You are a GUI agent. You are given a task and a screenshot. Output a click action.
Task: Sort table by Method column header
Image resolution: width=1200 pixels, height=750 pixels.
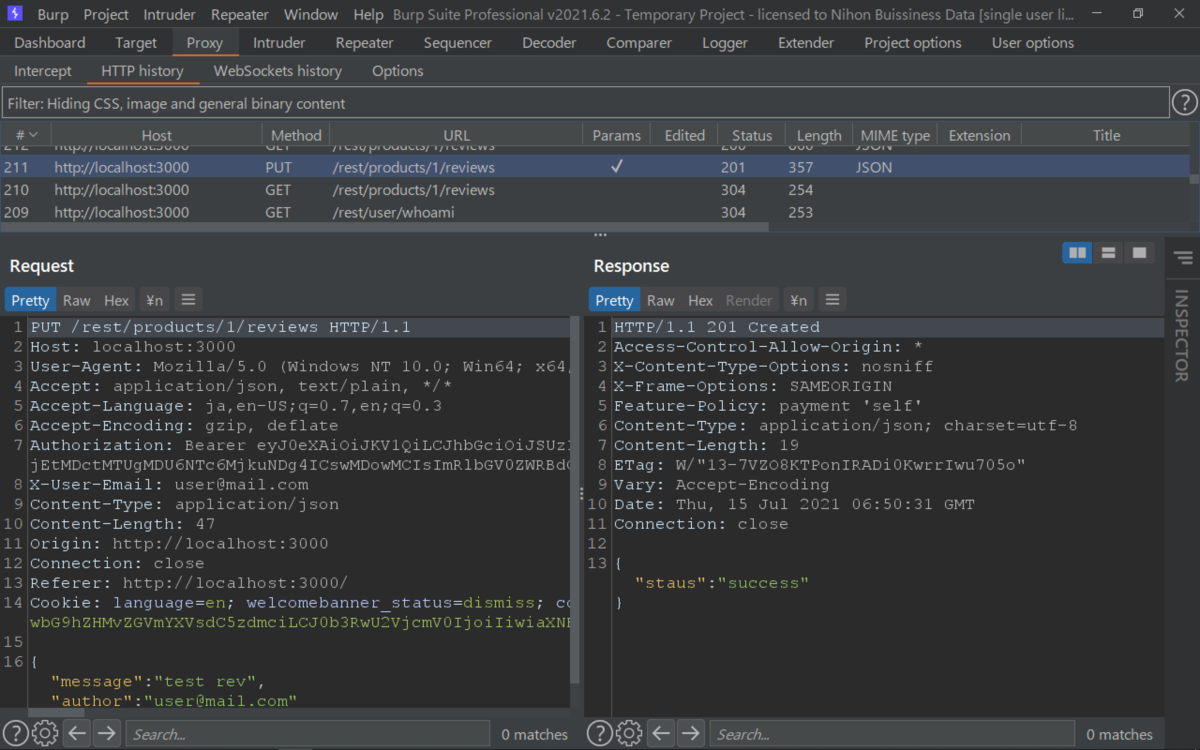pyautogui.click(x=296, y=135)
